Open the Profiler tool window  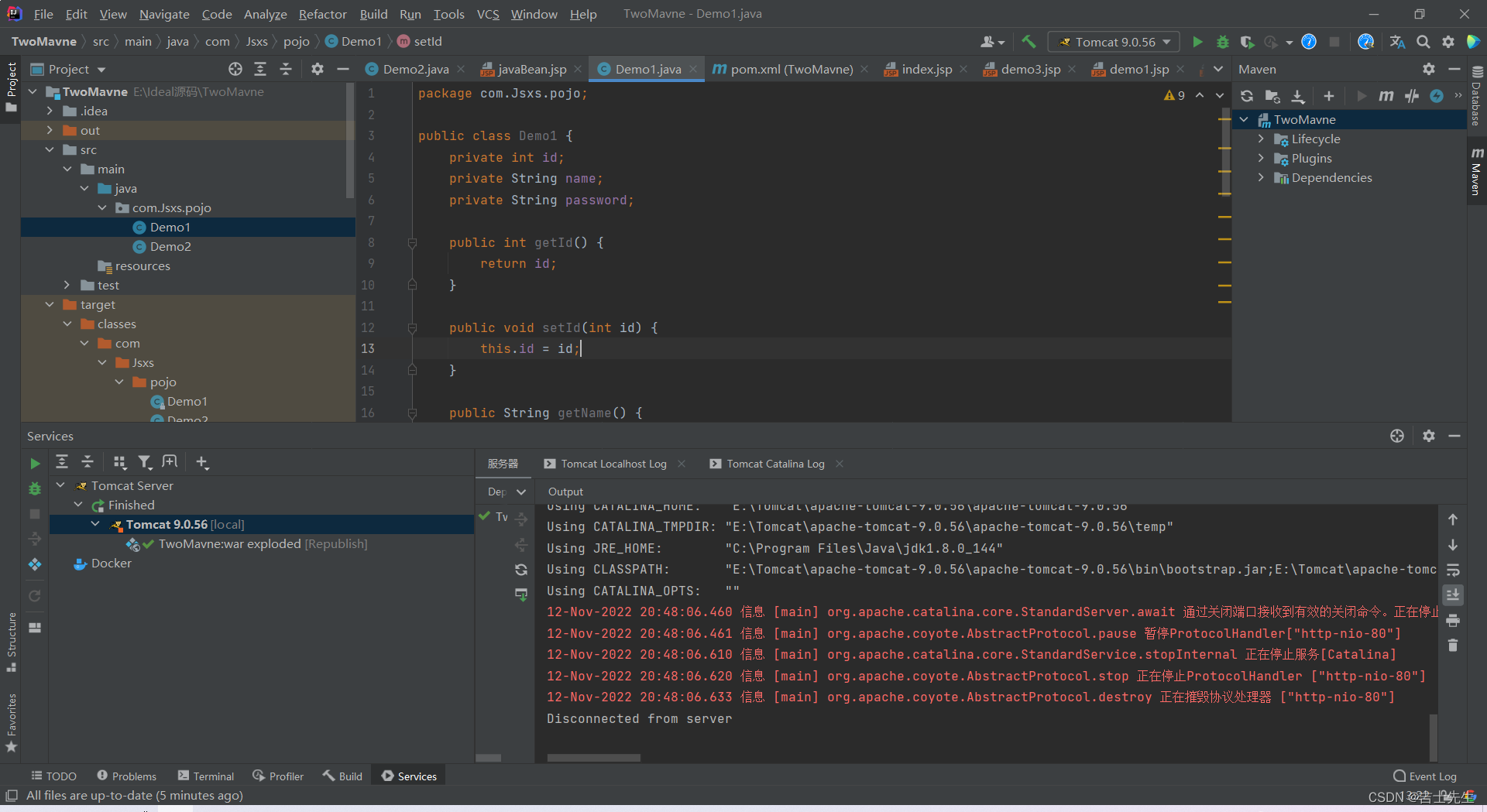[x=277, y=776]
